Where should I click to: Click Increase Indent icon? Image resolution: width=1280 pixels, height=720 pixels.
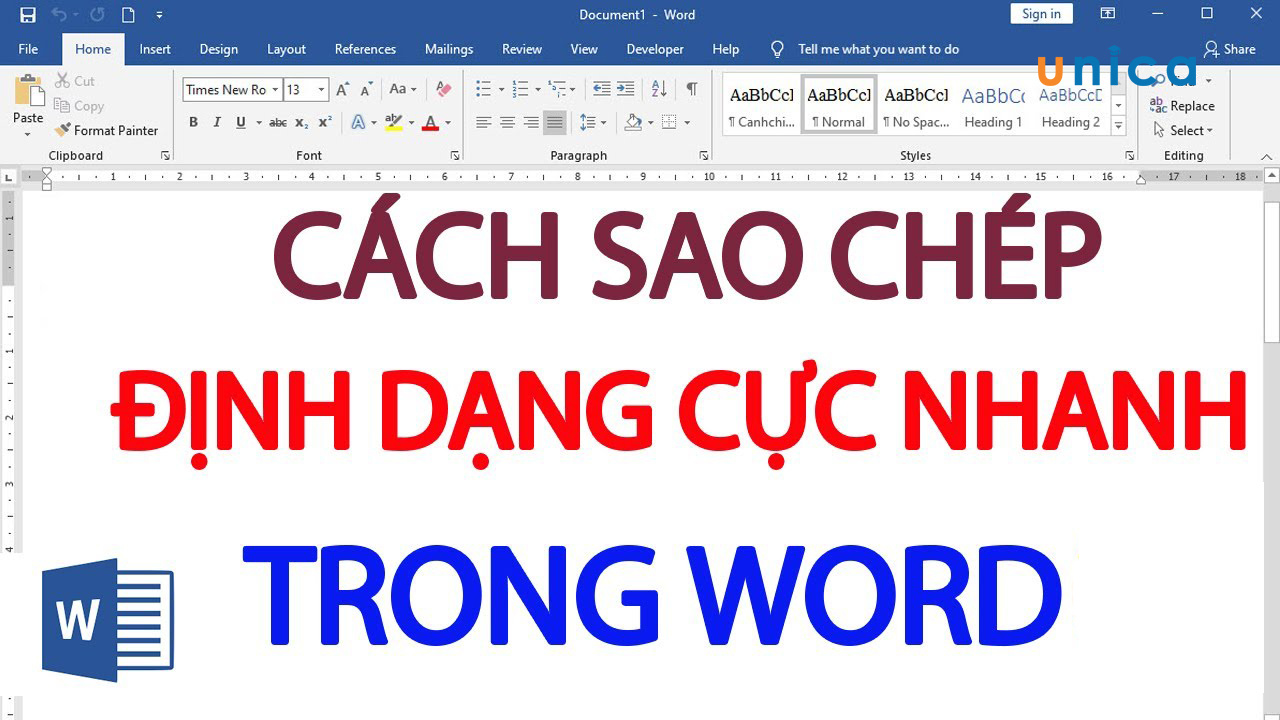point(626,89)
